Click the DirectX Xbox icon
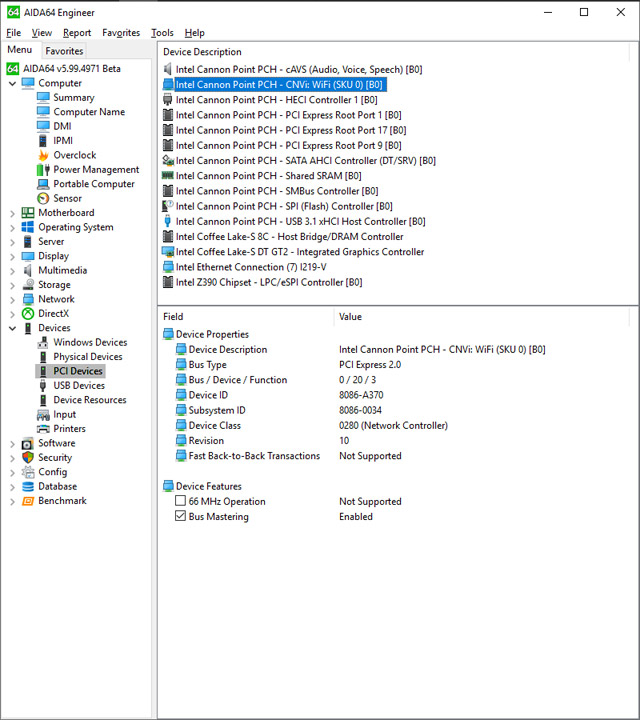This screenshot has width=640, height=720. point(28,314)
